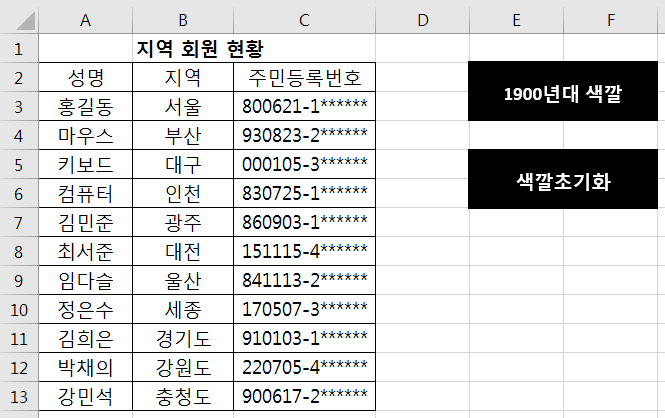
Task: Select row 2 header
Action: (19, 78)
